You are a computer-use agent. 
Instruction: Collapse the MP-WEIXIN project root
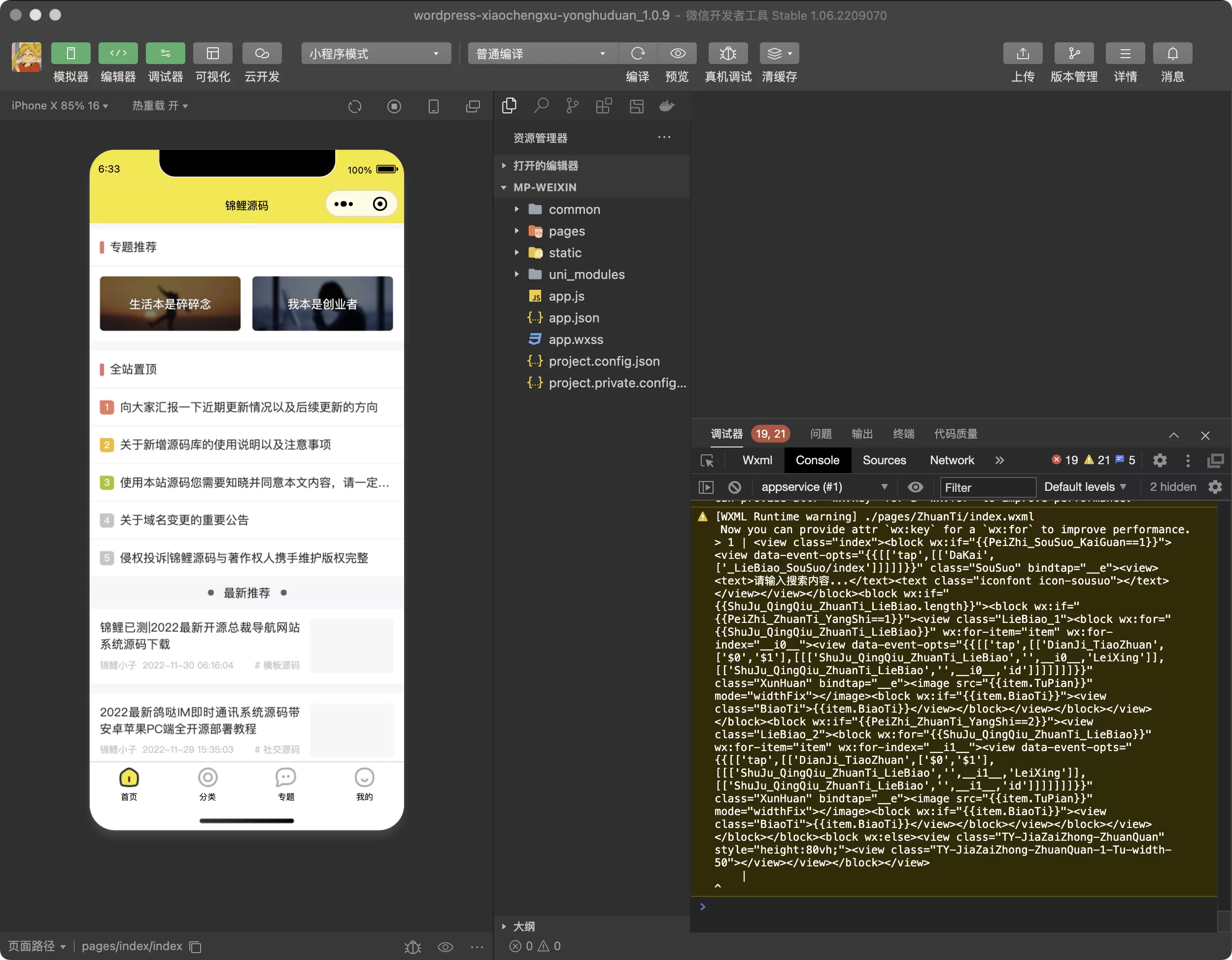(592, 187)
